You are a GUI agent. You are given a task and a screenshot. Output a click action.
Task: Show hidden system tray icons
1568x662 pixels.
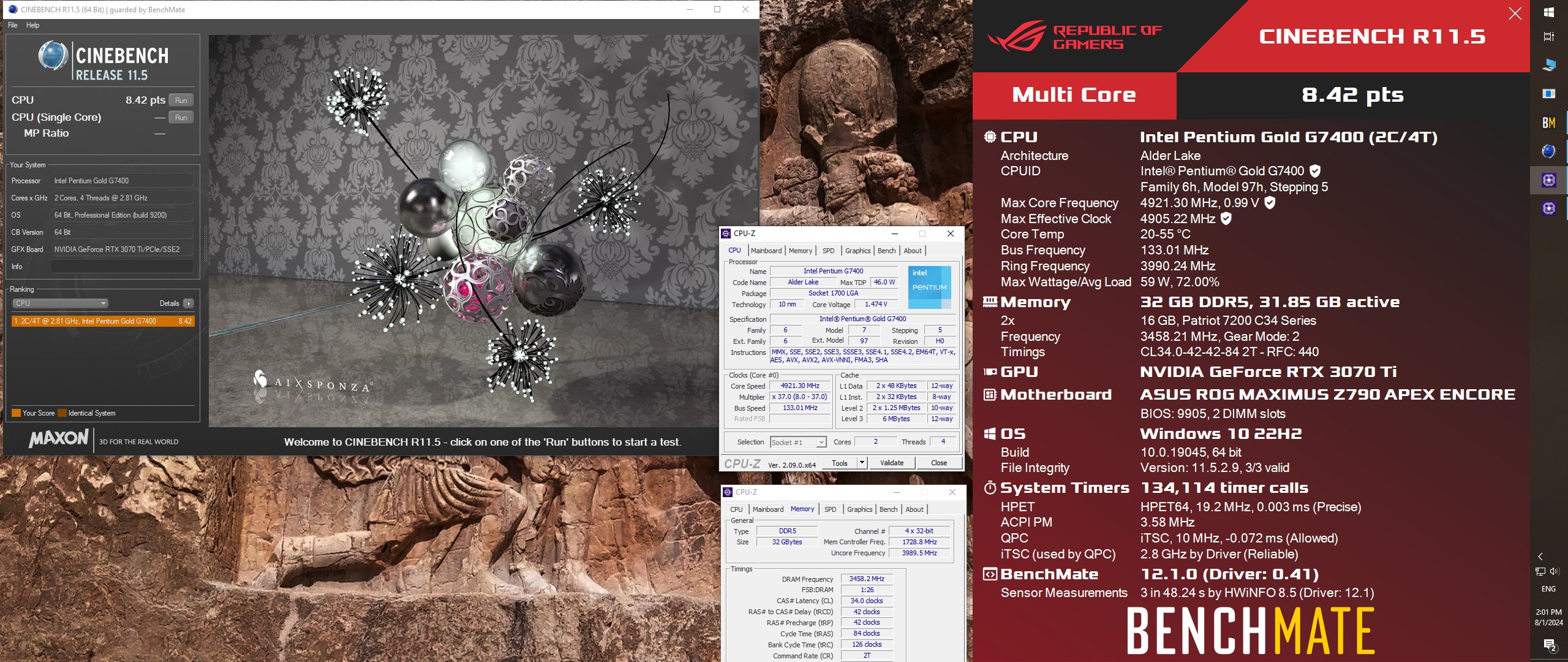point(1540,557)
